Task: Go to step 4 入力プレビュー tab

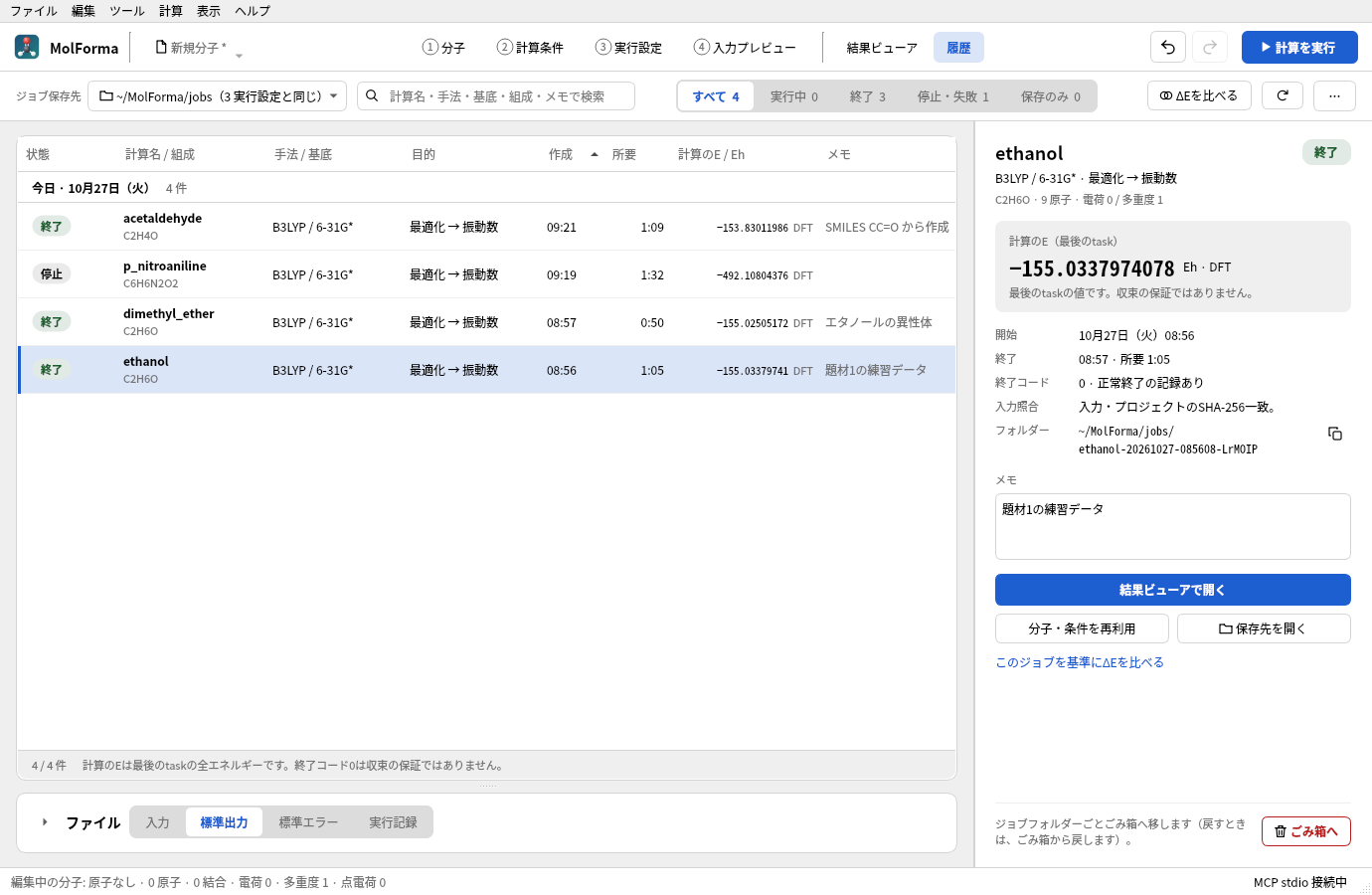Action: click(x=745, y=47)
